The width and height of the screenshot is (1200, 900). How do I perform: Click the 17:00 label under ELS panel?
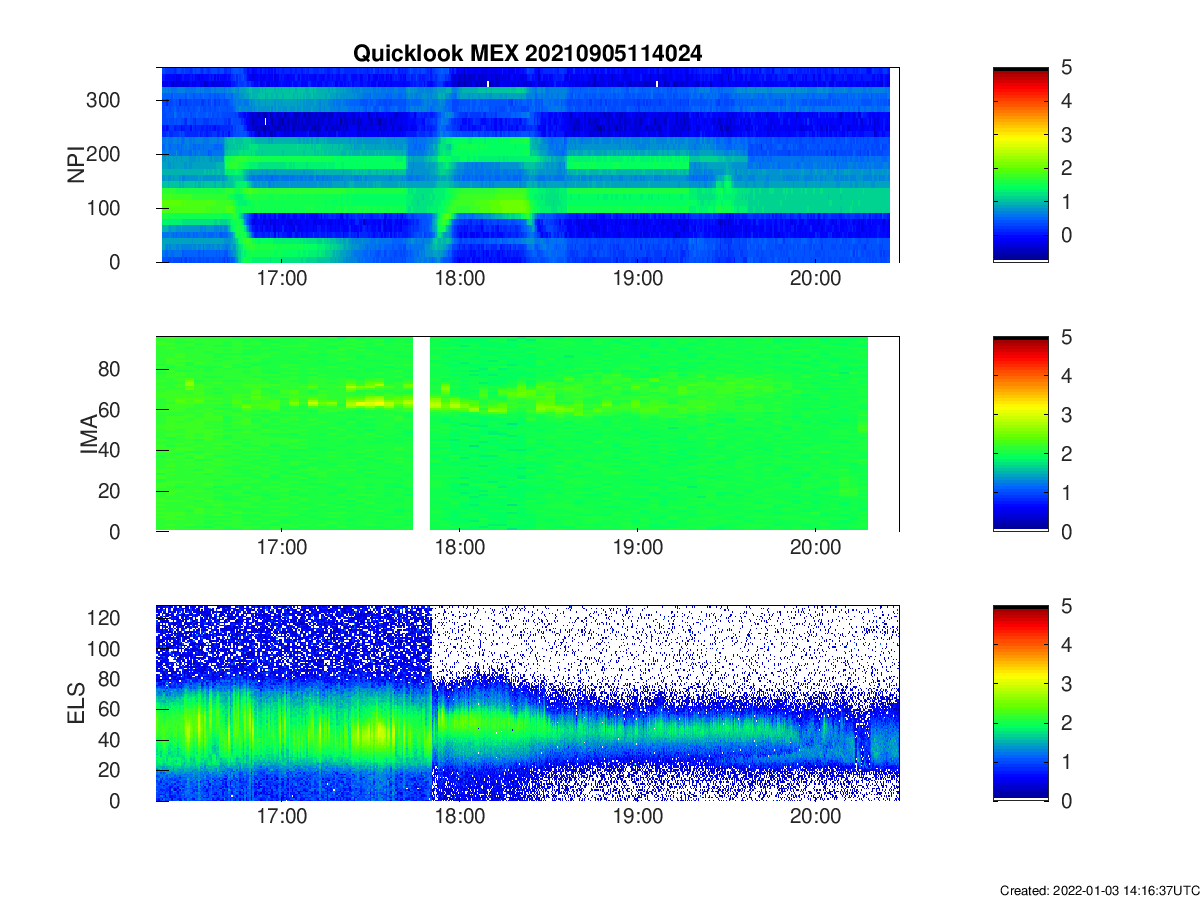(x=282, y=817)
